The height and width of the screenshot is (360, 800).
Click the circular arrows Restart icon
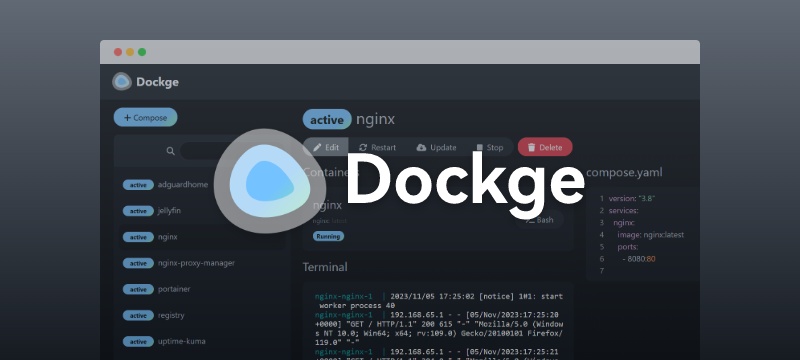363,147
